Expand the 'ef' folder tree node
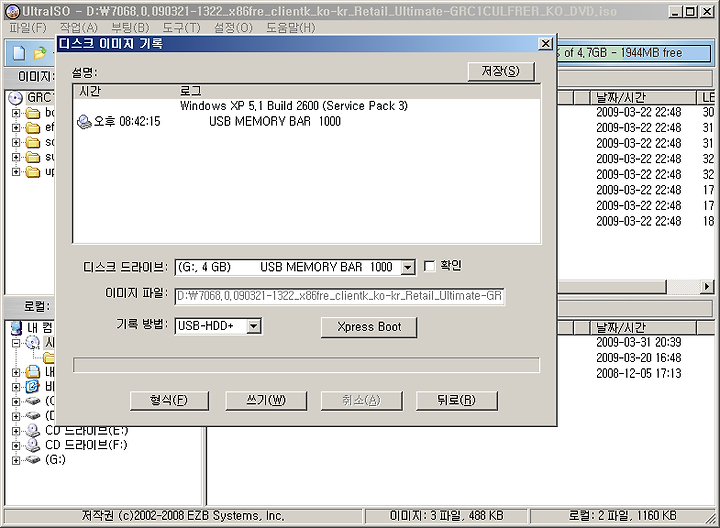The image size is (720, 528). coord(16,128)
